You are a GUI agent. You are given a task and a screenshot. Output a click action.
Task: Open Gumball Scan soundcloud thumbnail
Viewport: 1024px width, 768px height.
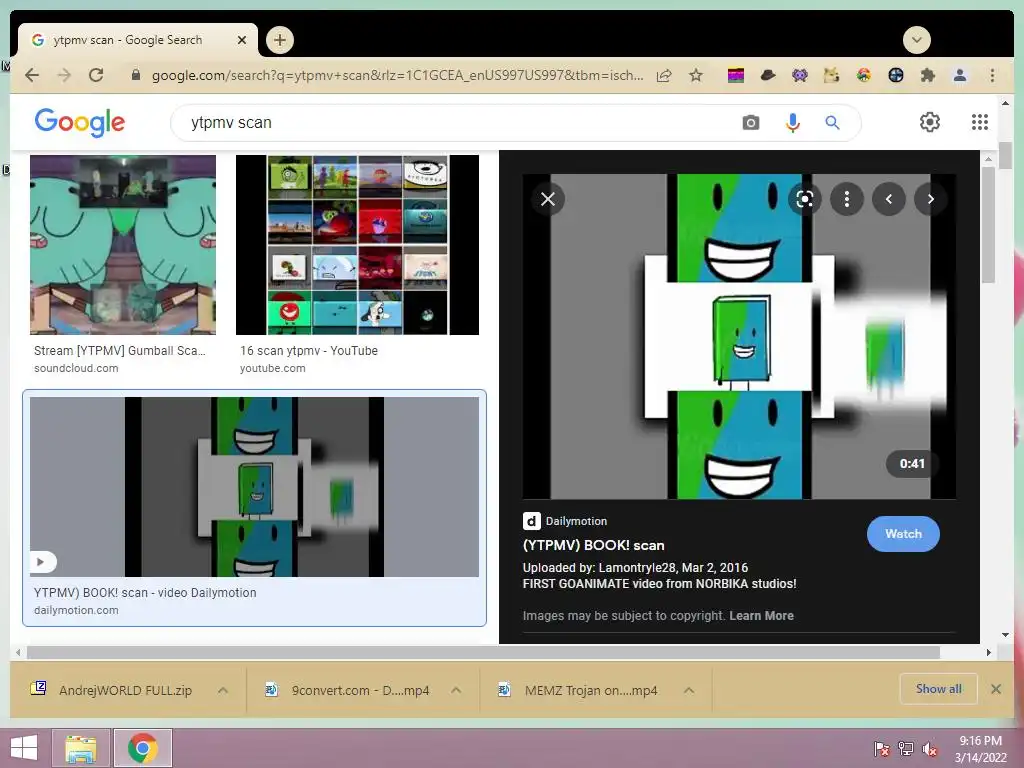pos(123,245)
